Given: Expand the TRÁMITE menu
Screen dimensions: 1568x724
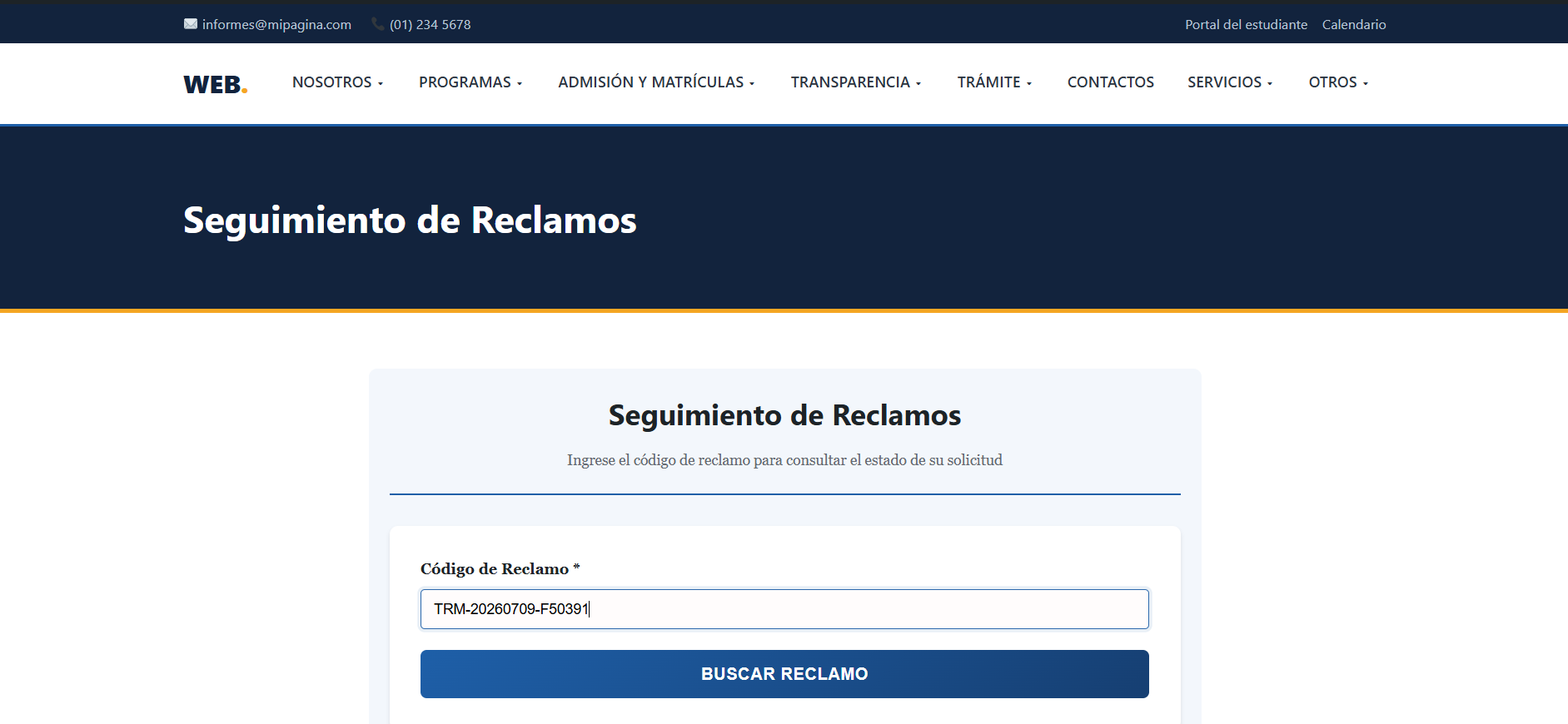Looking at the screenshot, I should click(x=994, y=82).
